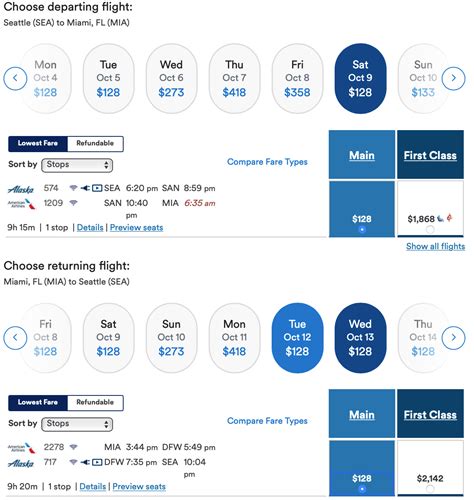The height and width of the screenshot is (500, 474).
Task: Select the $2,142 First Class returning fare radio
Action: pos(430,489)
